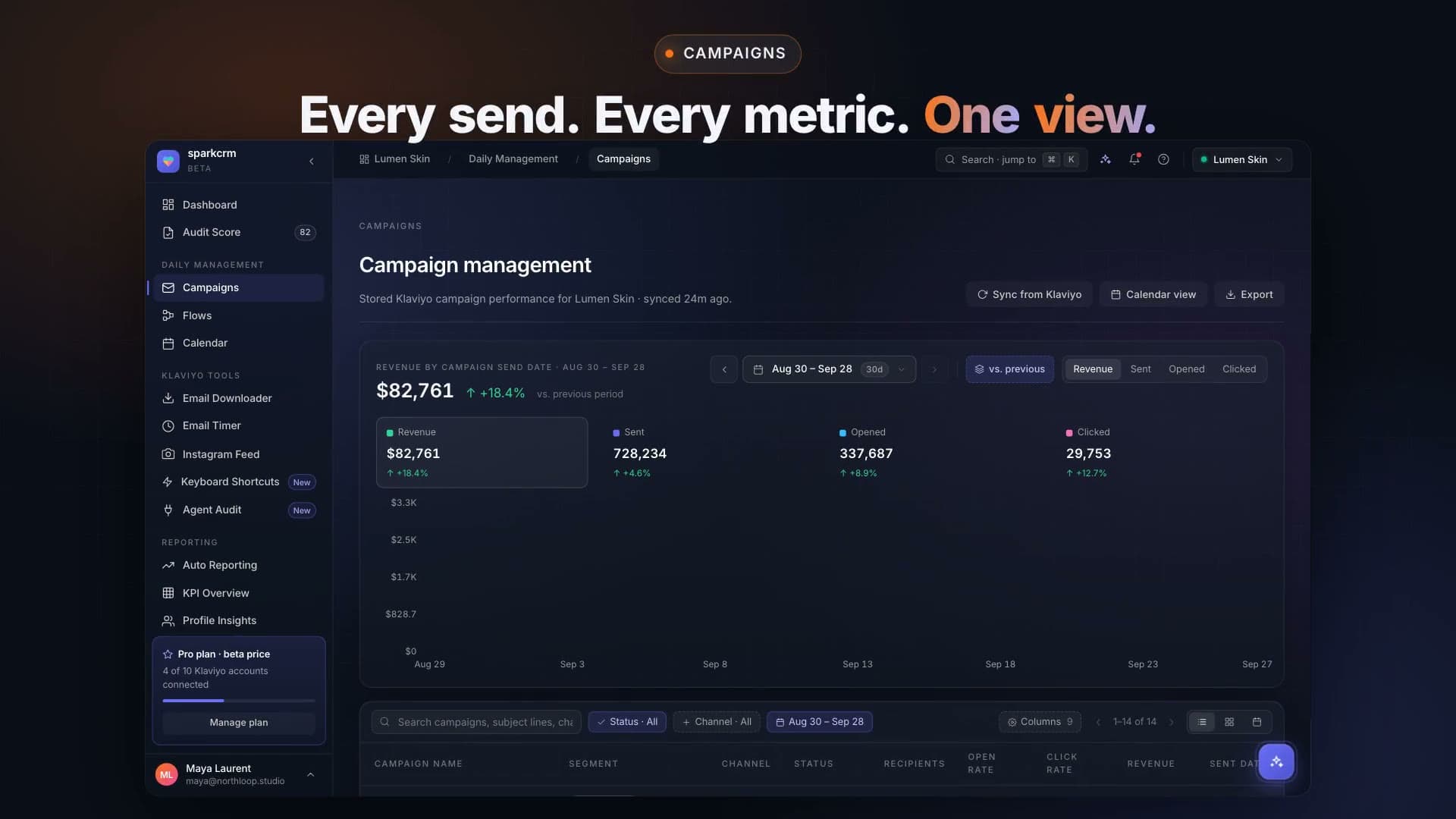Select the Opened chart tab

point(1186,369)
